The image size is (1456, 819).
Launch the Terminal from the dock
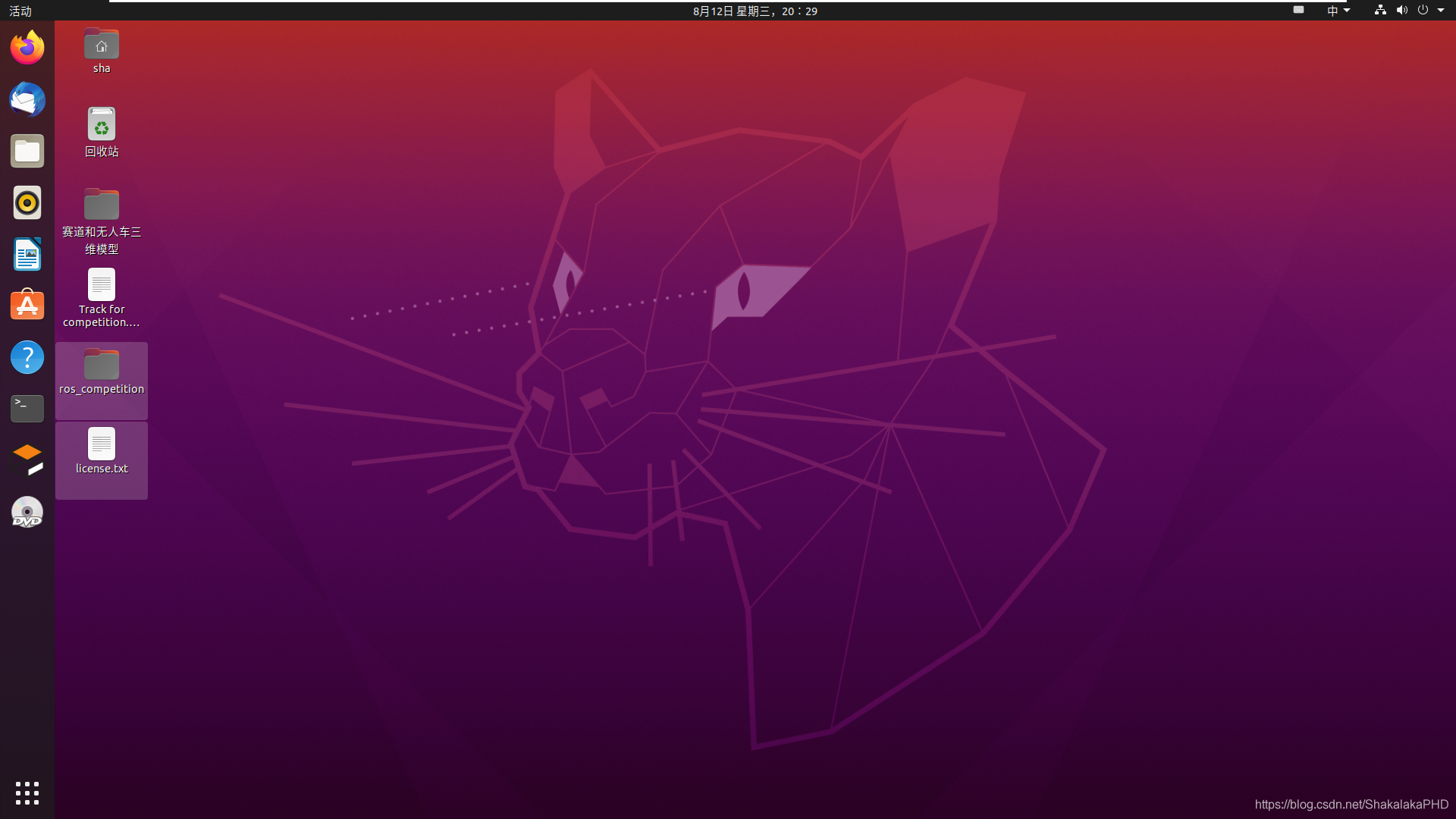point(27,409)
